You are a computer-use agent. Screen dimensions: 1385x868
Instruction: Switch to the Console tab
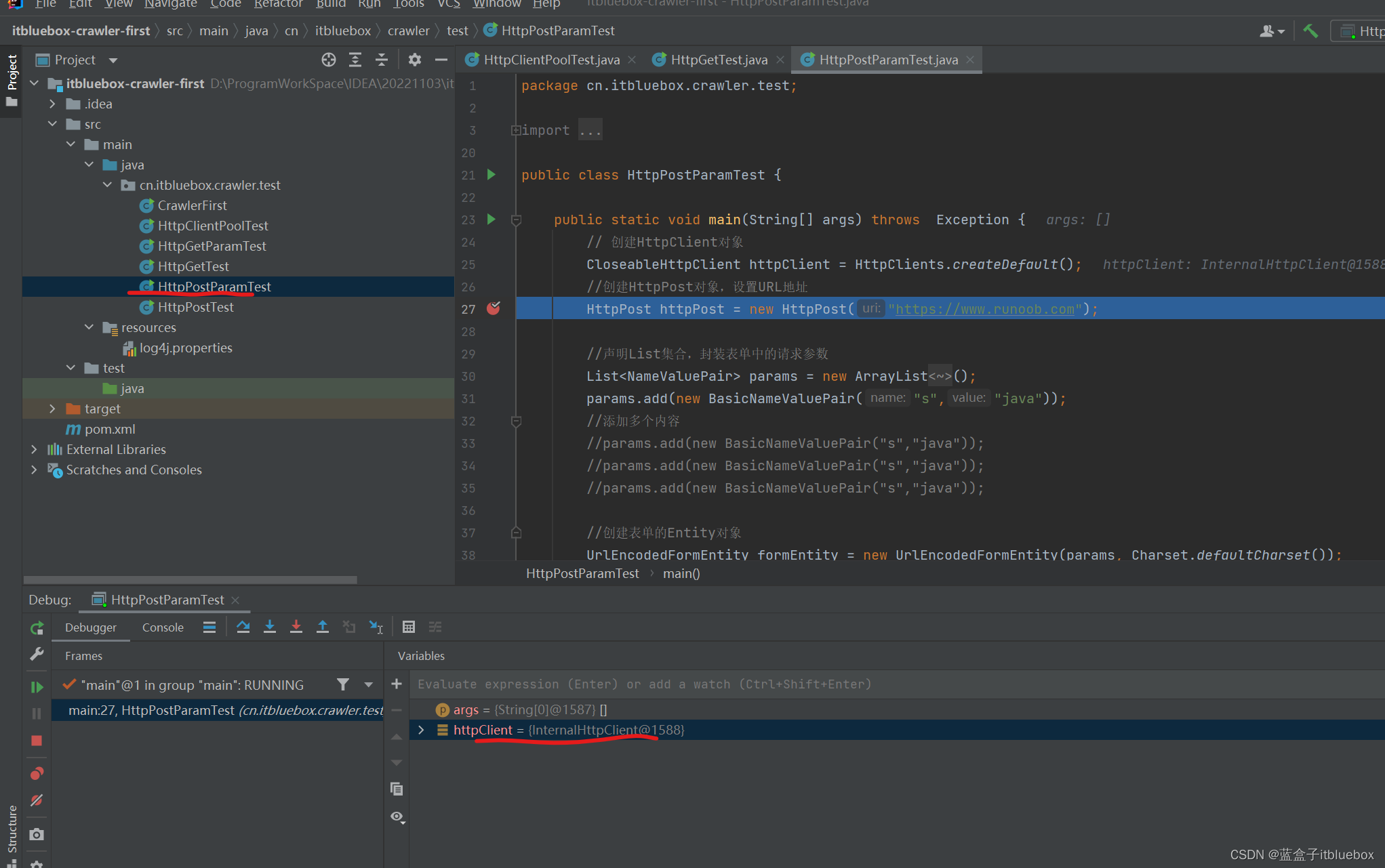coord(163,627)
